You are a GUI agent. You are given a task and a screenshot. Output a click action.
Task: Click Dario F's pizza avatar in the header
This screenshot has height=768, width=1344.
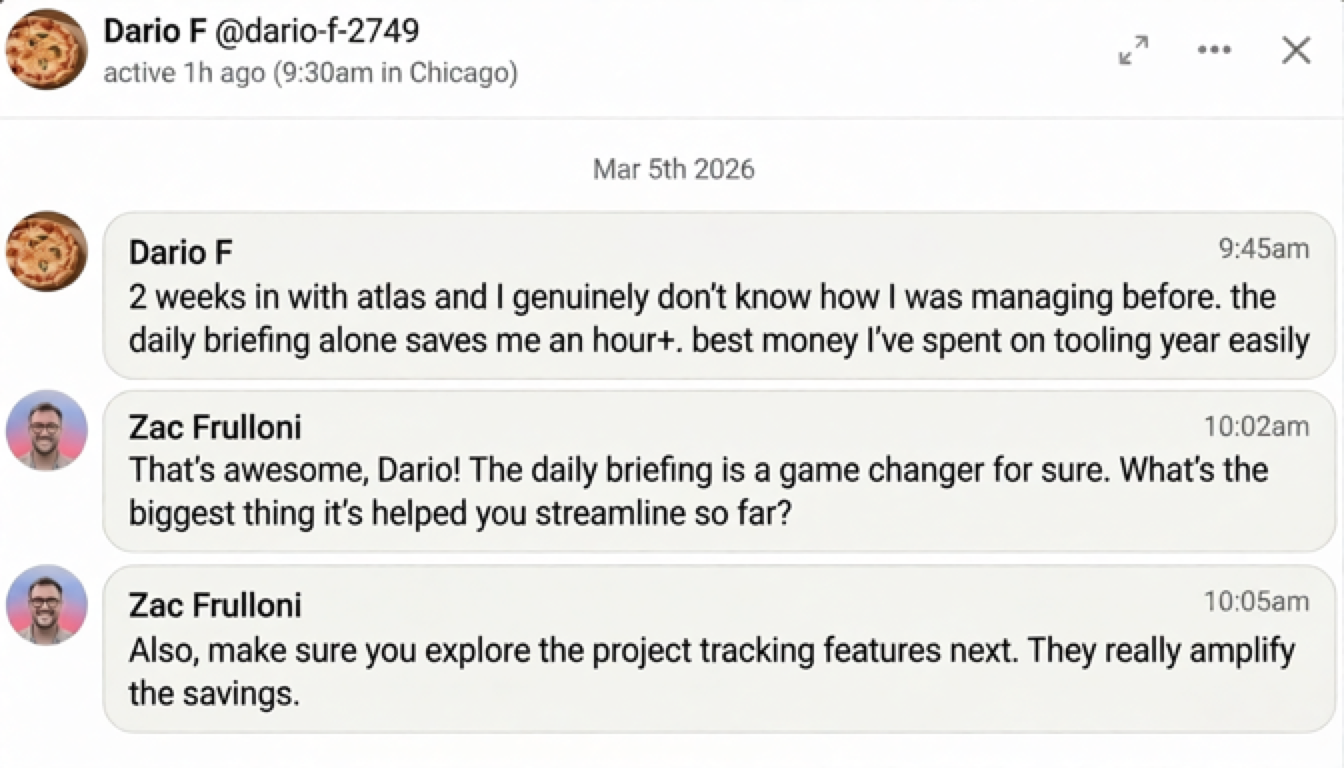(45, 49)
